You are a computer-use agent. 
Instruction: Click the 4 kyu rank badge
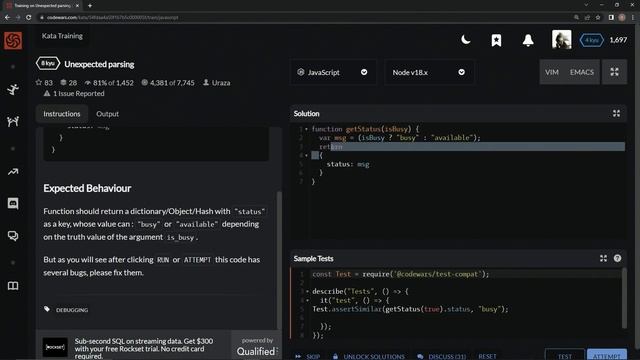click(591, 40)
